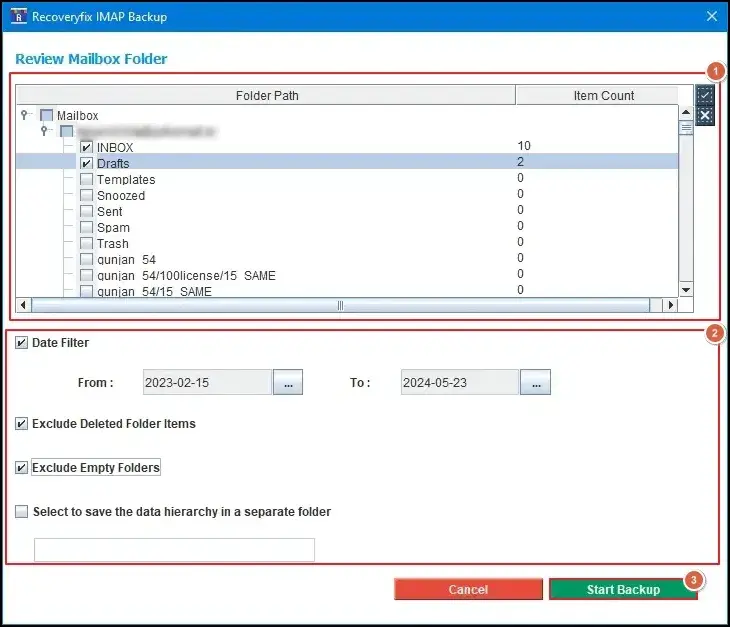Click the INBOX item count 10
Image resolution: width=730 pixels, height=627 pixels.
click(524, 146)
